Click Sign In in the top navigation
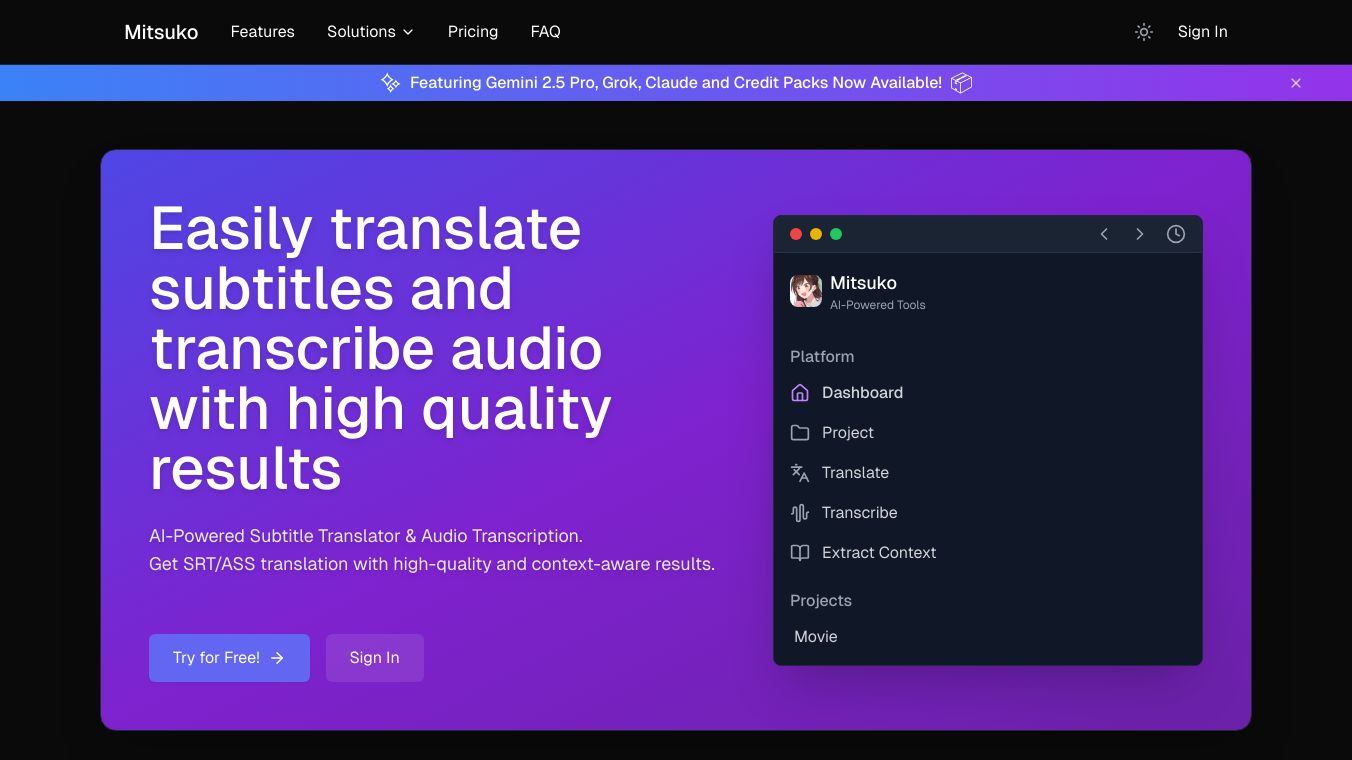The image size is (1352, 760). coord(1202,32)
